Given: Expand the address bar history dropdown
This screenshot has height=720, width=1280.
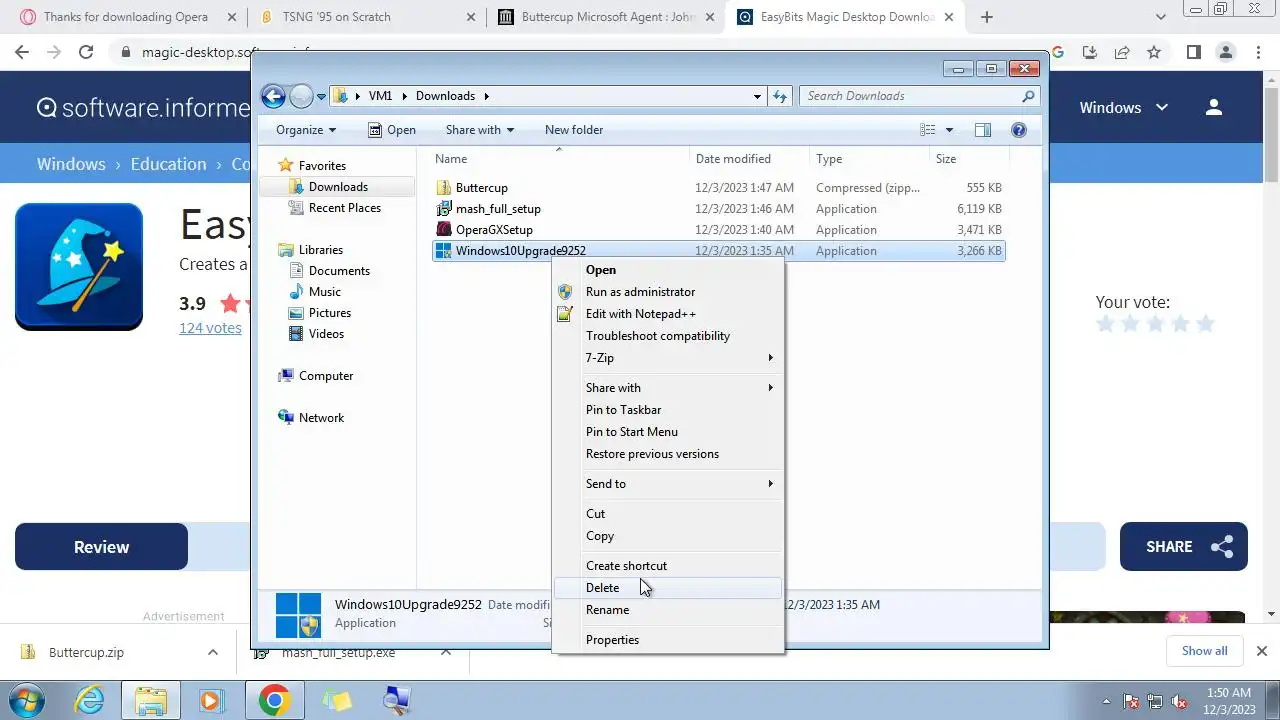Looking at the screenshot, I should (x=758, y=96).
